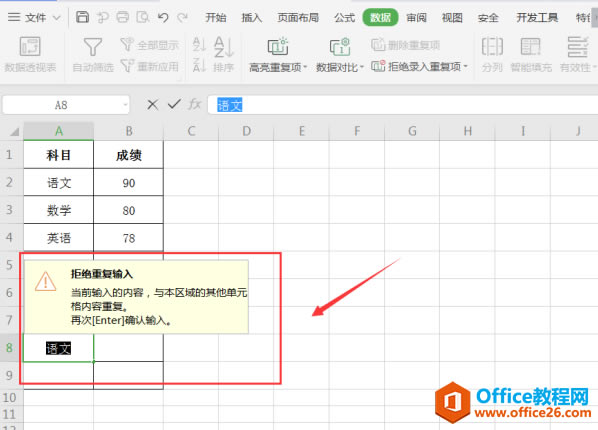The height and width of the screenshot is (430, 598).
Task: Click 删除重复项 button
Action: point(405,45)
